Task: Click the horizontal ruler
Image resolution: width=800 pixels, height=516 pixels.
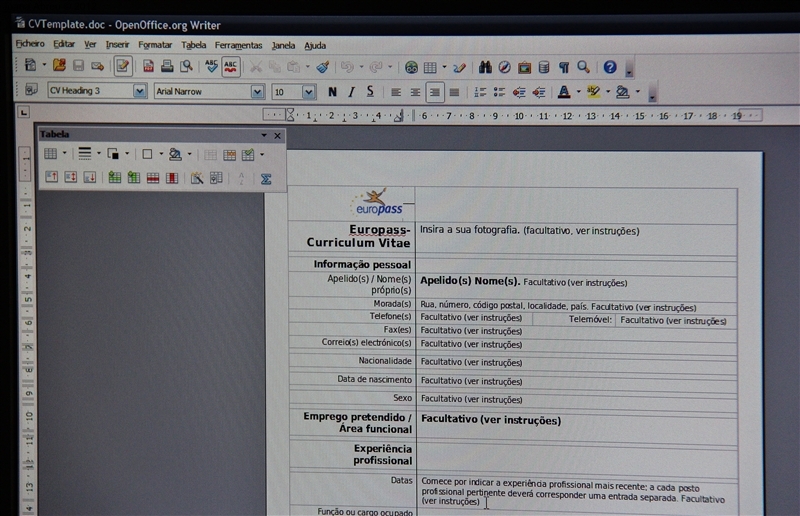Action: pyautogui.click(x=513, y=116)
